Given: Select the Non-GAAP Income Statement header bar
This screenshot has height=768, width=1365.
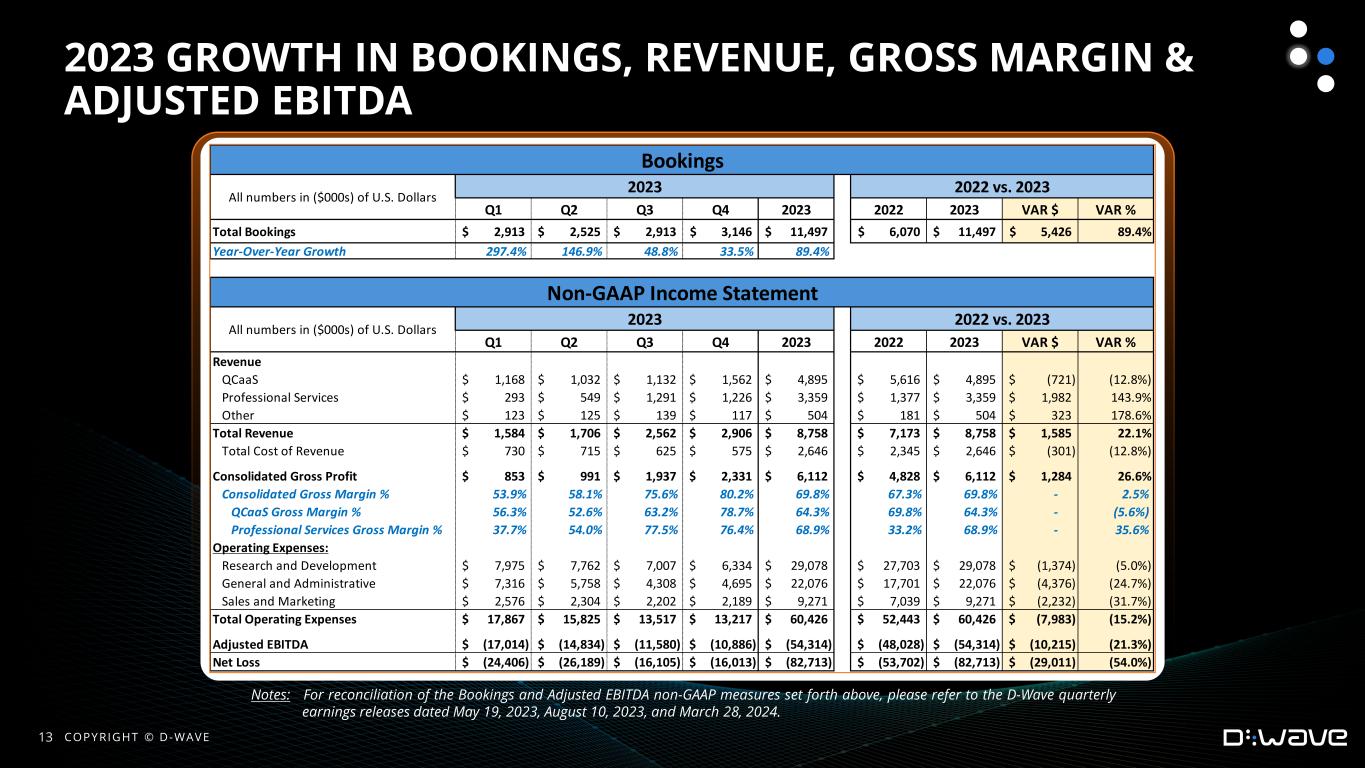Looking at the screenshot, I should tap(681, 293).
